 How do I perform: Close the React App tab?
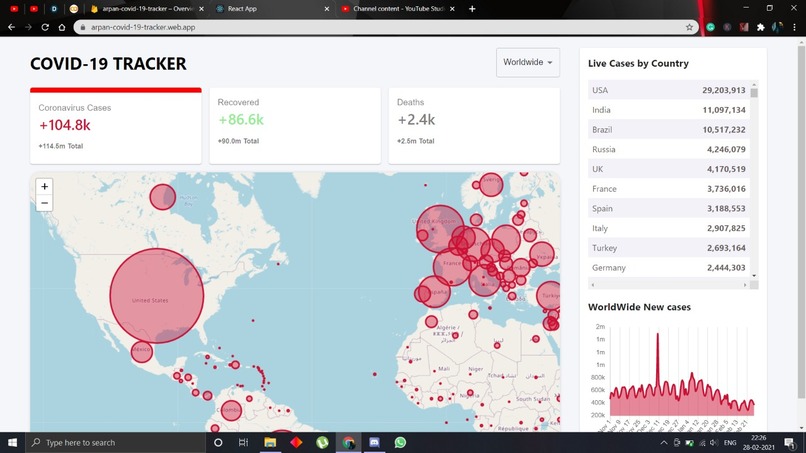[x=326, y=9]
